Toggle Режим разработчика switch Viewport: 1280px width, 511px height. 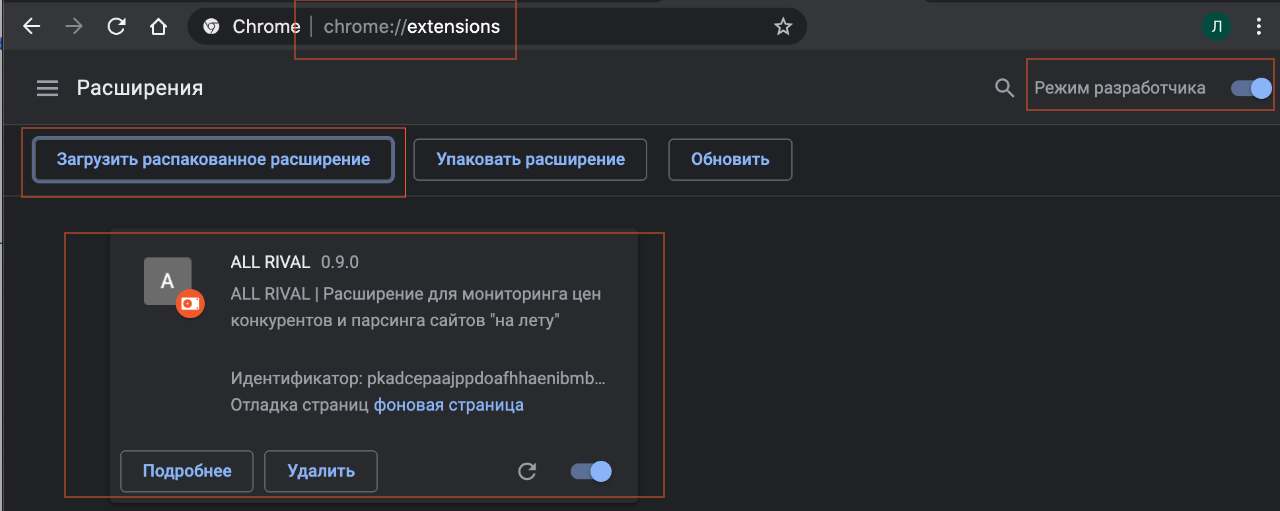(1251, 88)
